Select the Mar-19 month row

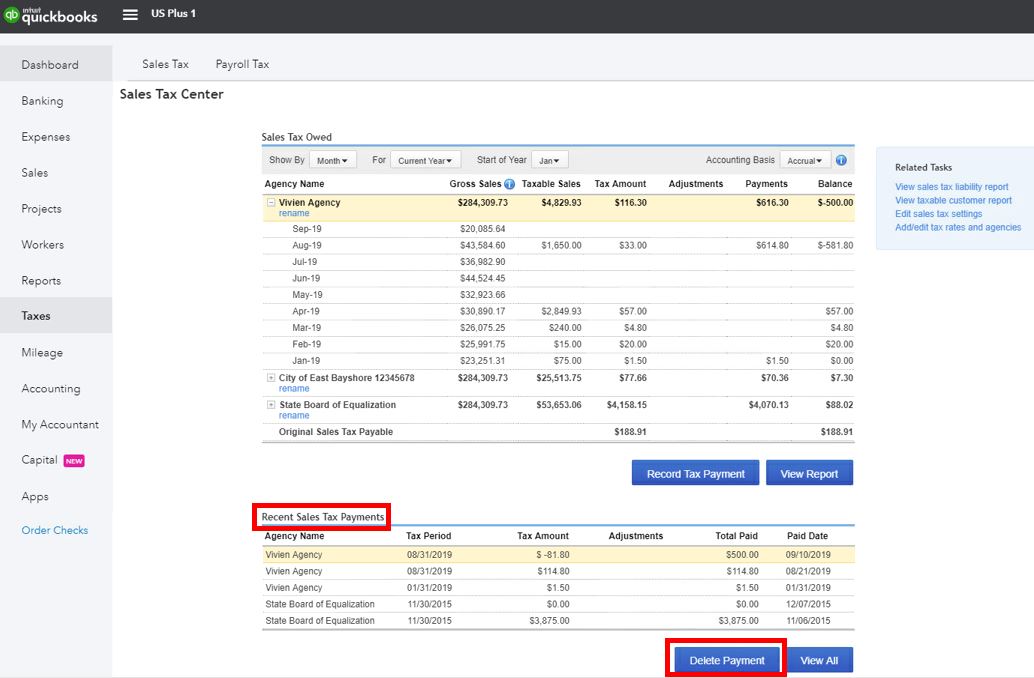point(558,328)
